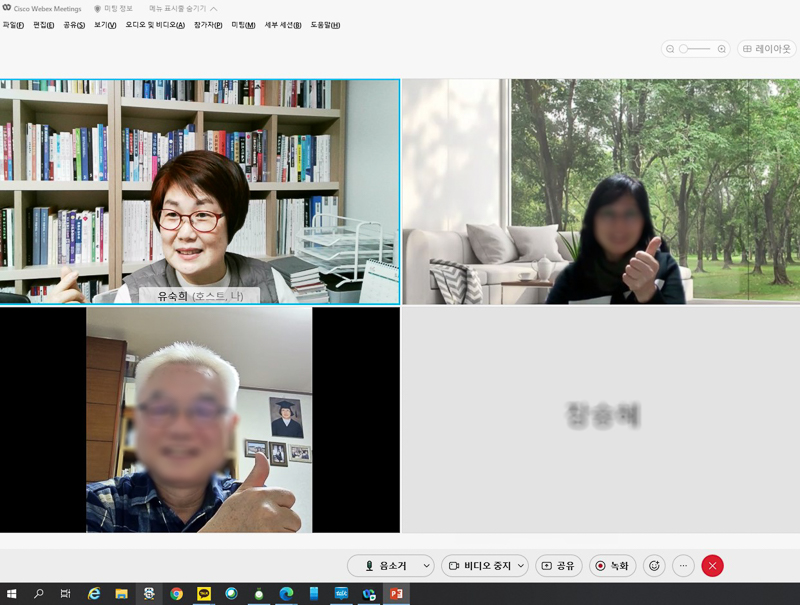Open audio options arrow beside 음소거

click(x=425, y=566)
